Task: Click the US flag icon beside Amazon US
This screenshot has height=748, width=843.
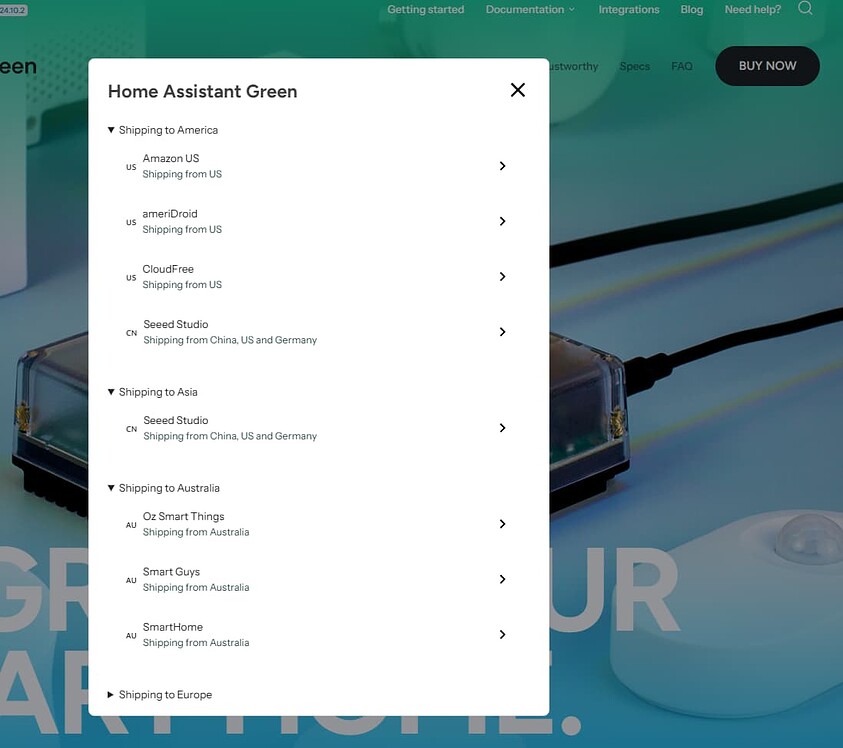Action: 130,166
